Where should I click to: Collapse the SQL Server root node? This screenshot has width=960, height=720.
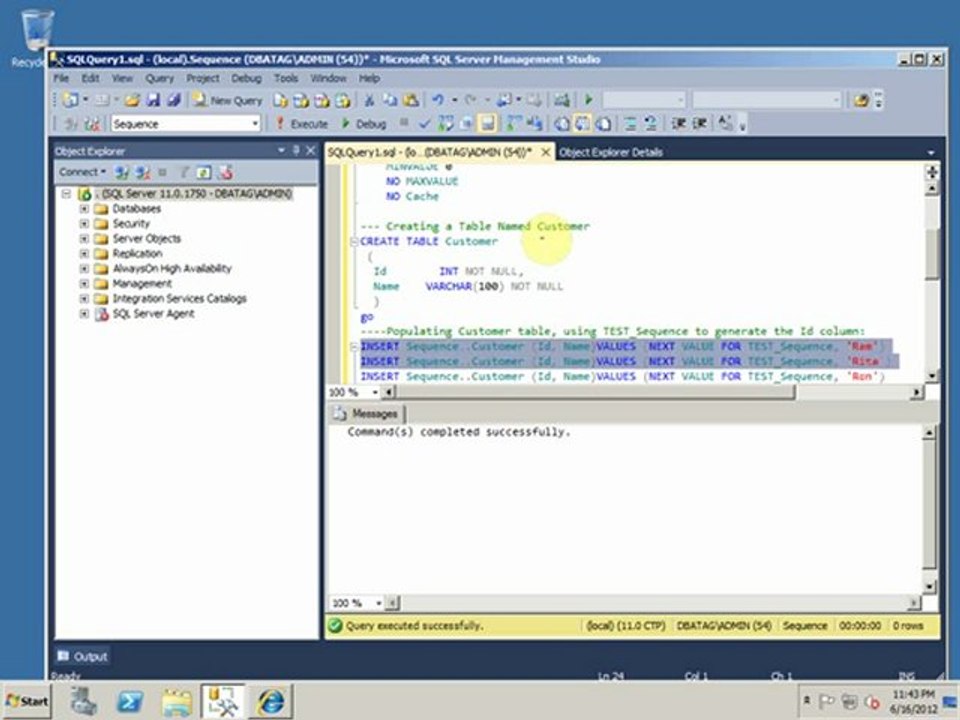pos(66,193)
